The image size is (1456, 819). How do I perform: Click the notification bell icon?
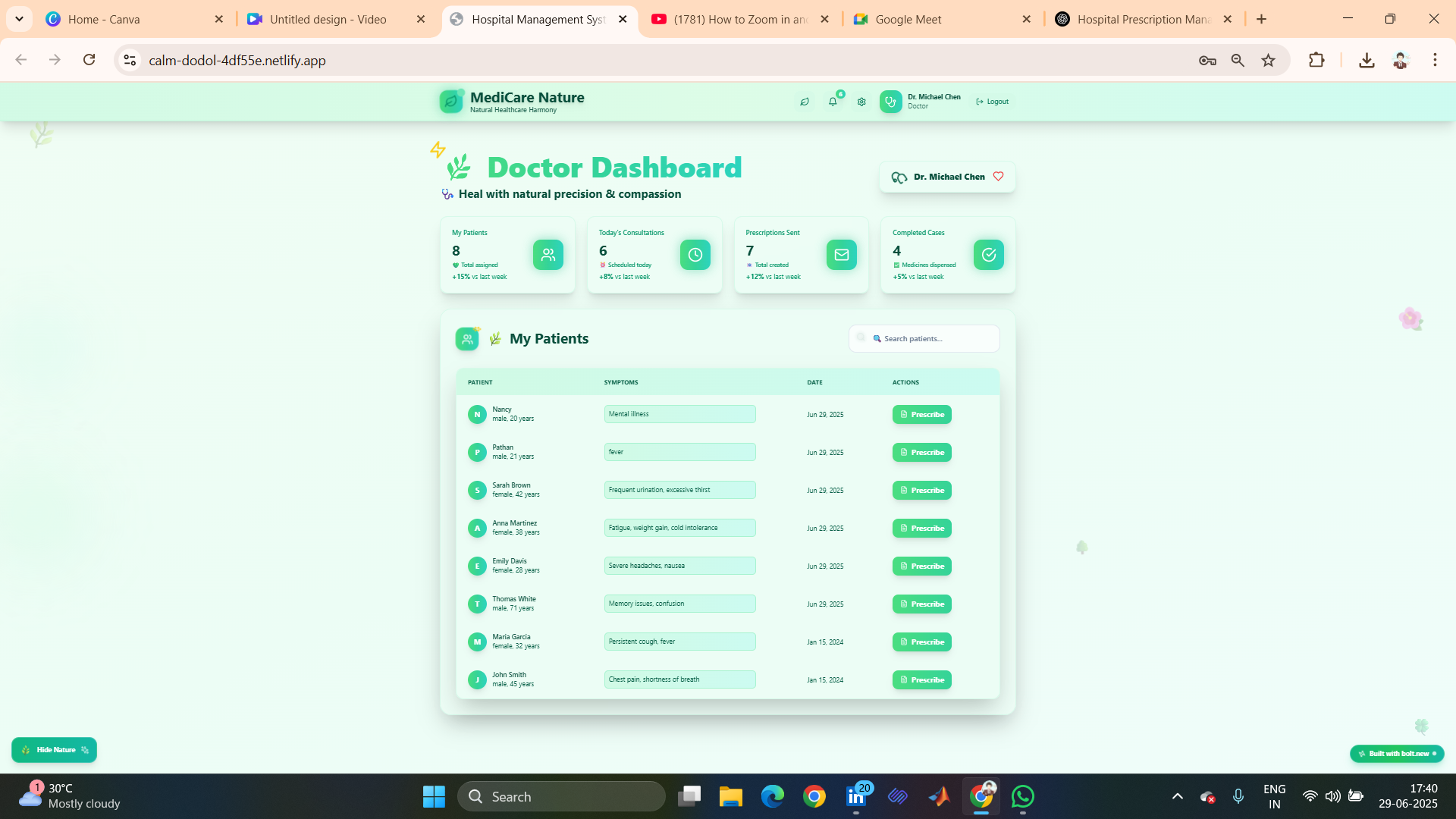pyautogui.click(x=833, y=102)
